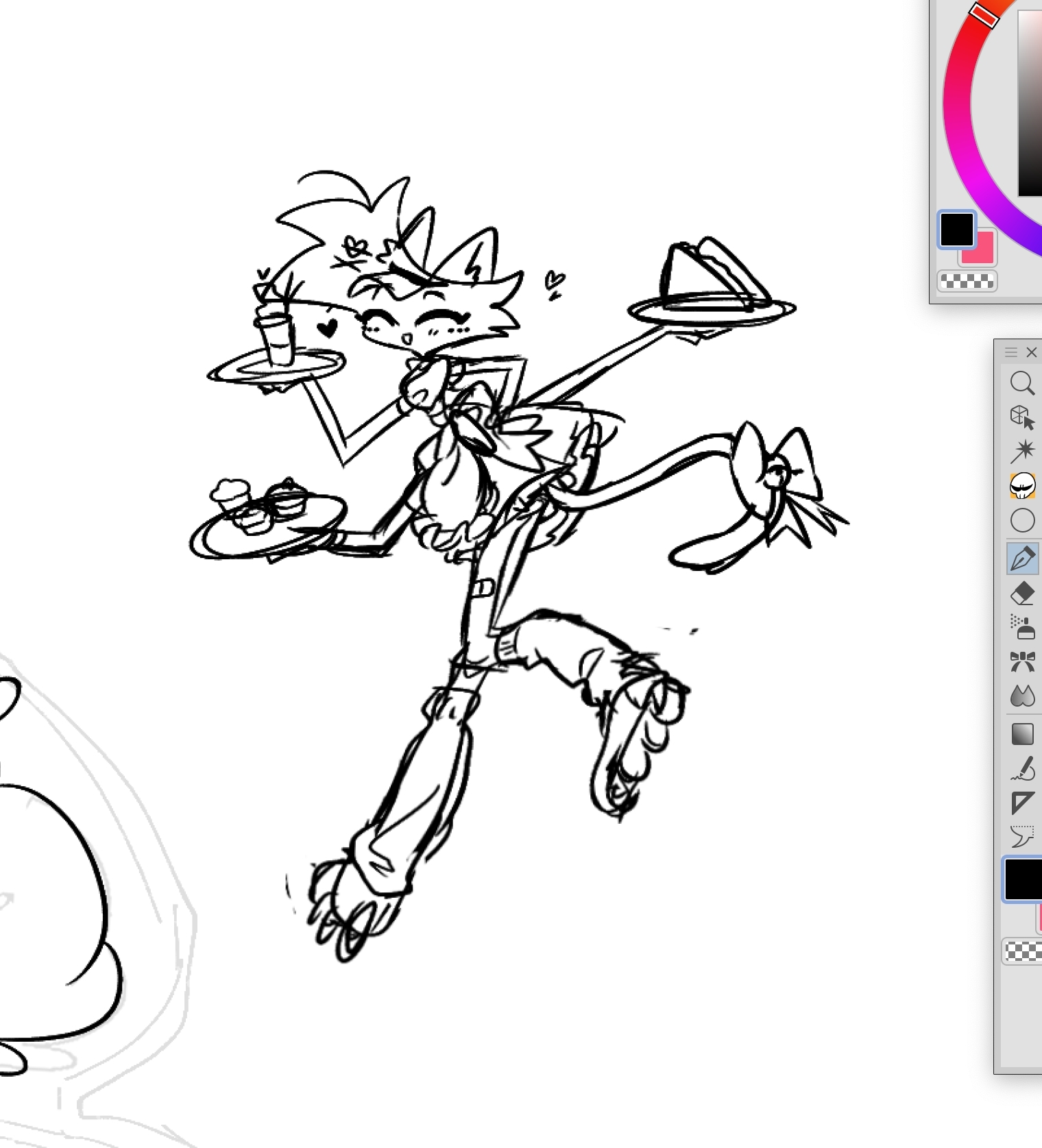Select the Operation object cube tool
Image resolution: width=1042 pixels, height=1148 pixels.
click(1022, 417)
